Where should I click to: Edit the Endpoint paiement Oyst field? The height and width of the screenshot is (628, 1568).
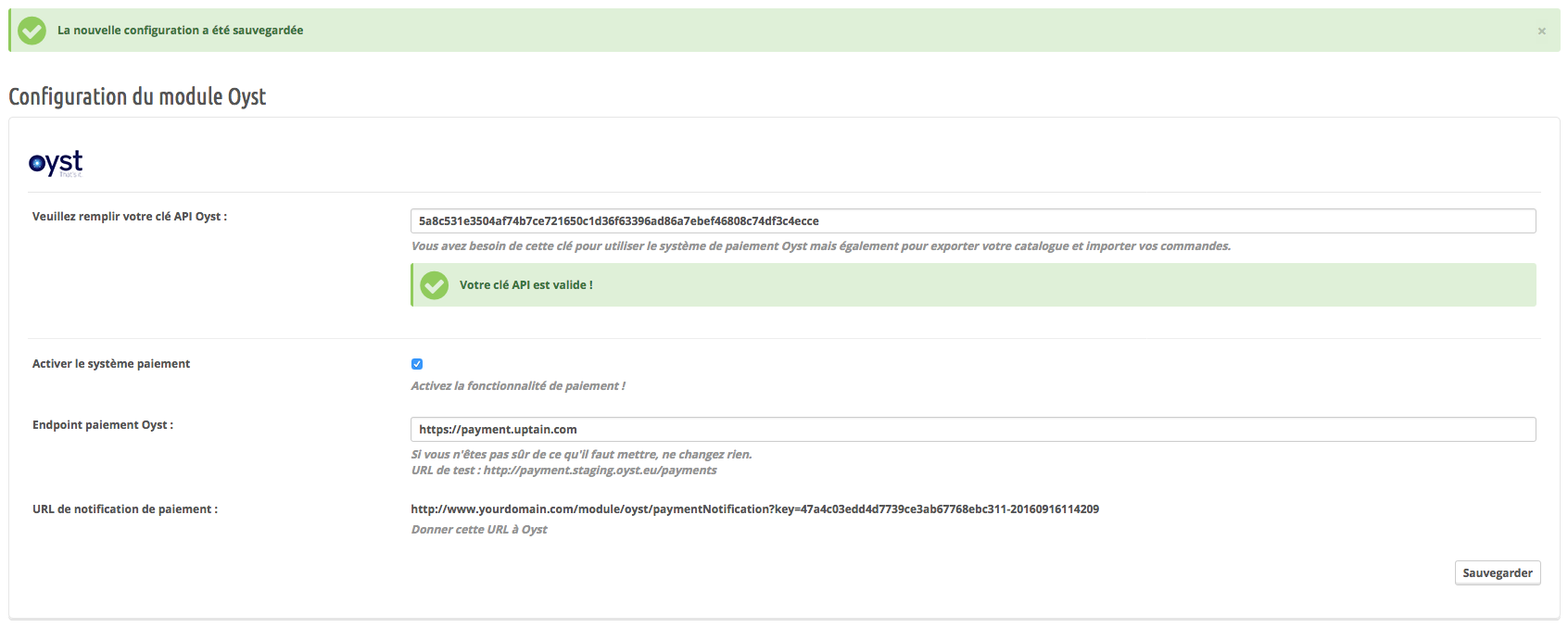tap(973, 429)
